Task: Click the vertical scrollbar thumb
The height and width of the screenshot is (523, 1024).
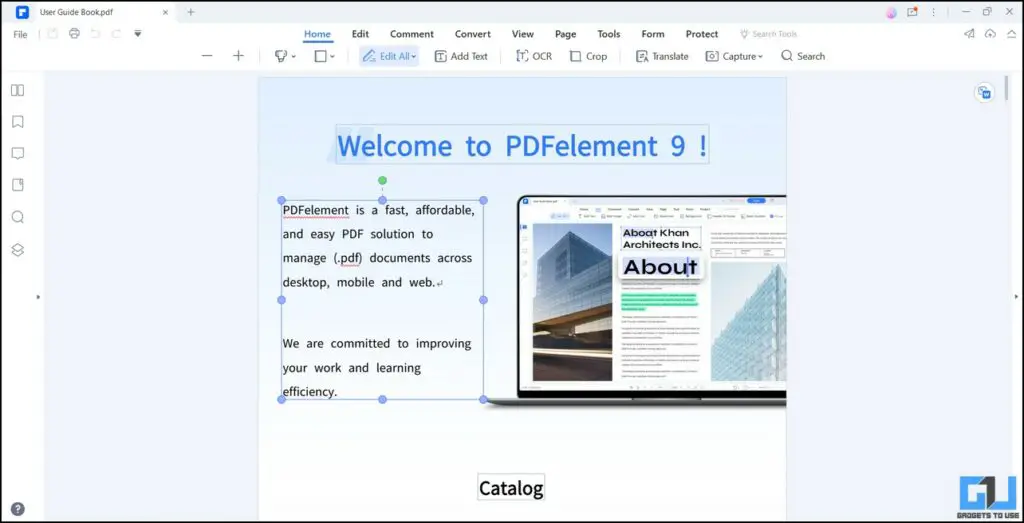Action: 1006,88
